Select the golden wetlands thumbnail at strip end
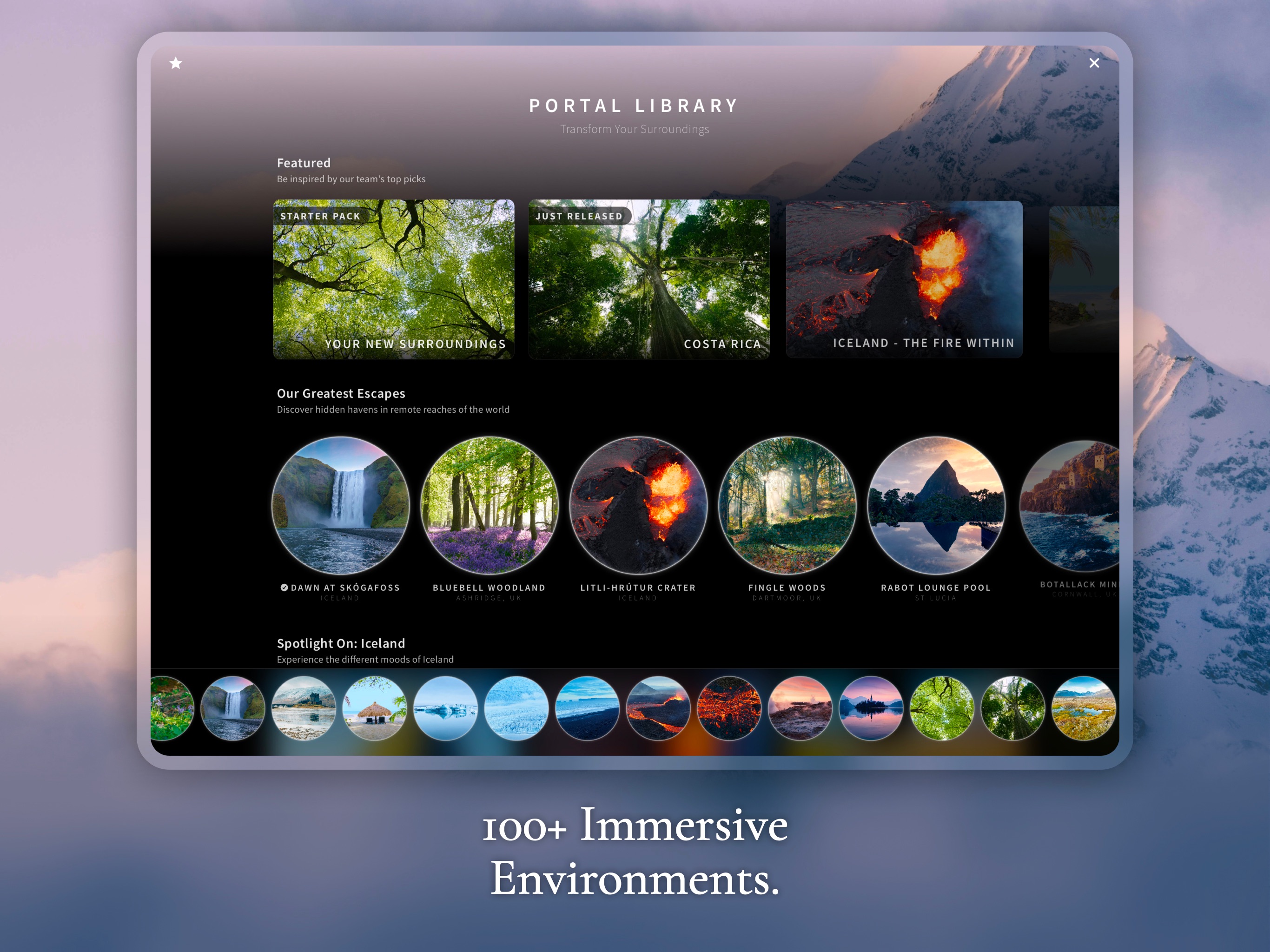The height and width of the screenshot is (952, 1270). [x=1084, y=708]
